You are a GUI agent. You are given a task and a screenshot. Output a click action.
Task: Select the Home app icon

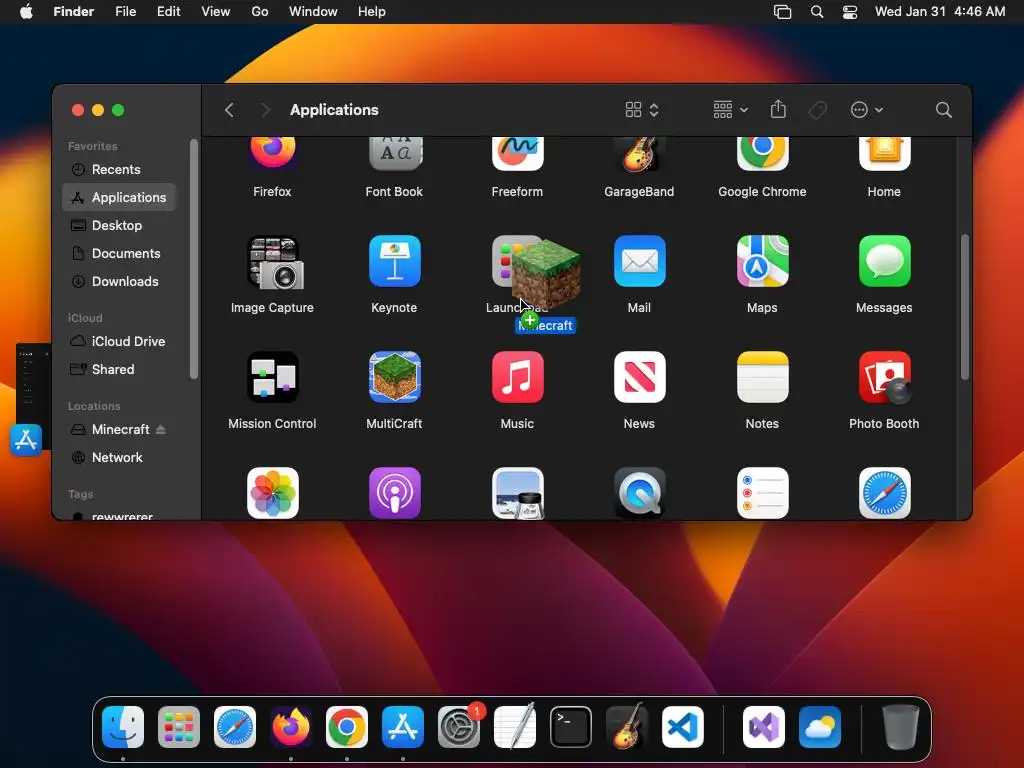[884, 154]
